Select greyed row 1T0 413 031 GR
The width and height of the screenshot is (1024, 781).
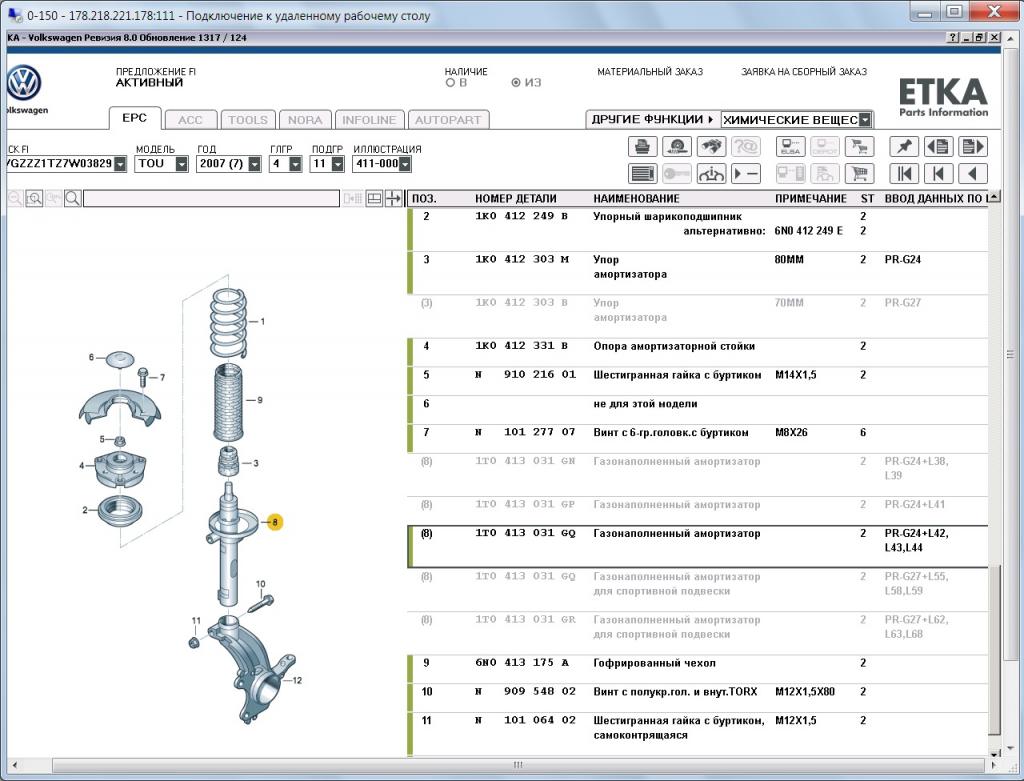click(x=697, y=633)
